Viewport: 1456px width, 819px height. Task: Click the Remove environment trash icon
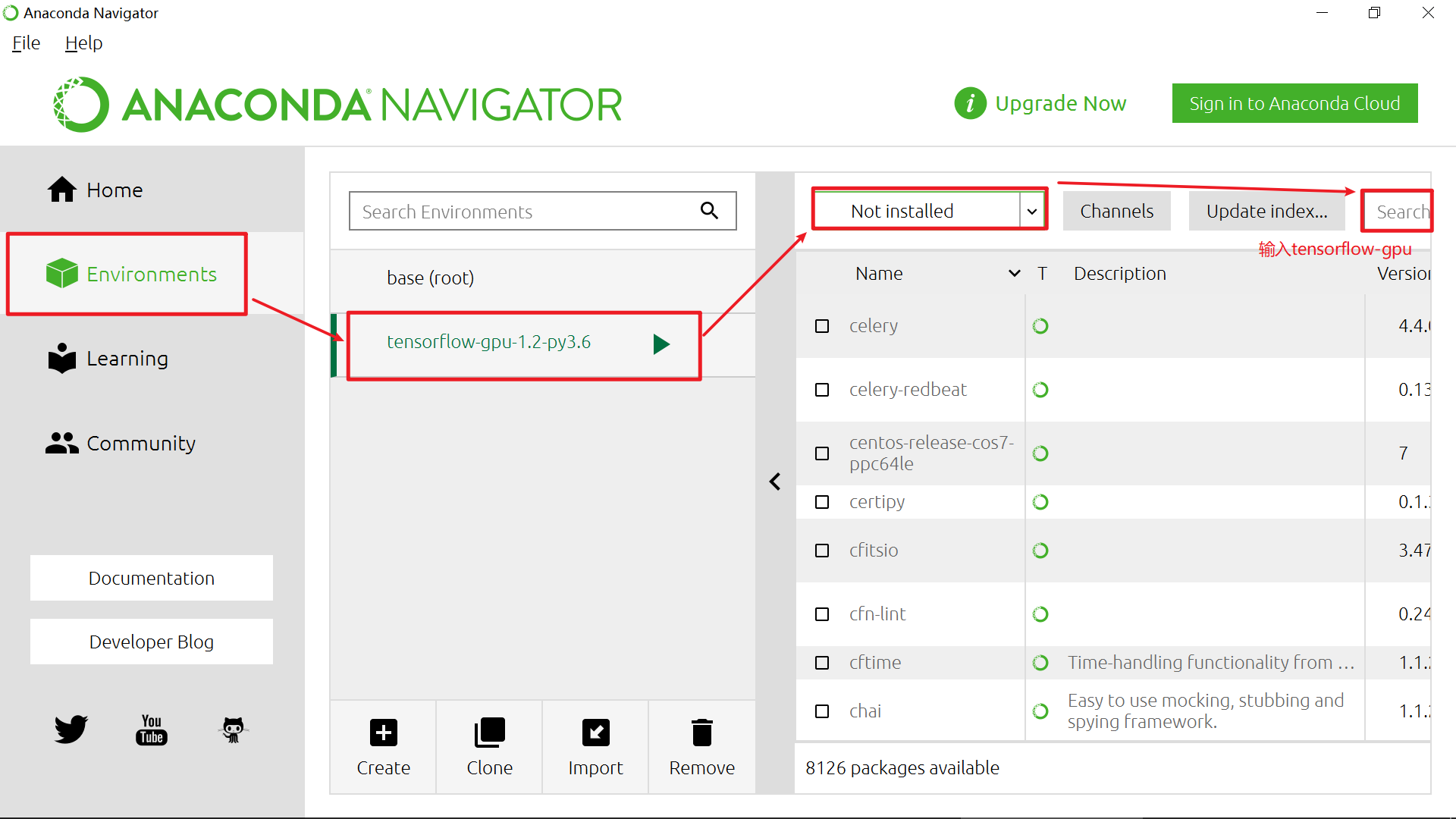(x=701, y=733)
